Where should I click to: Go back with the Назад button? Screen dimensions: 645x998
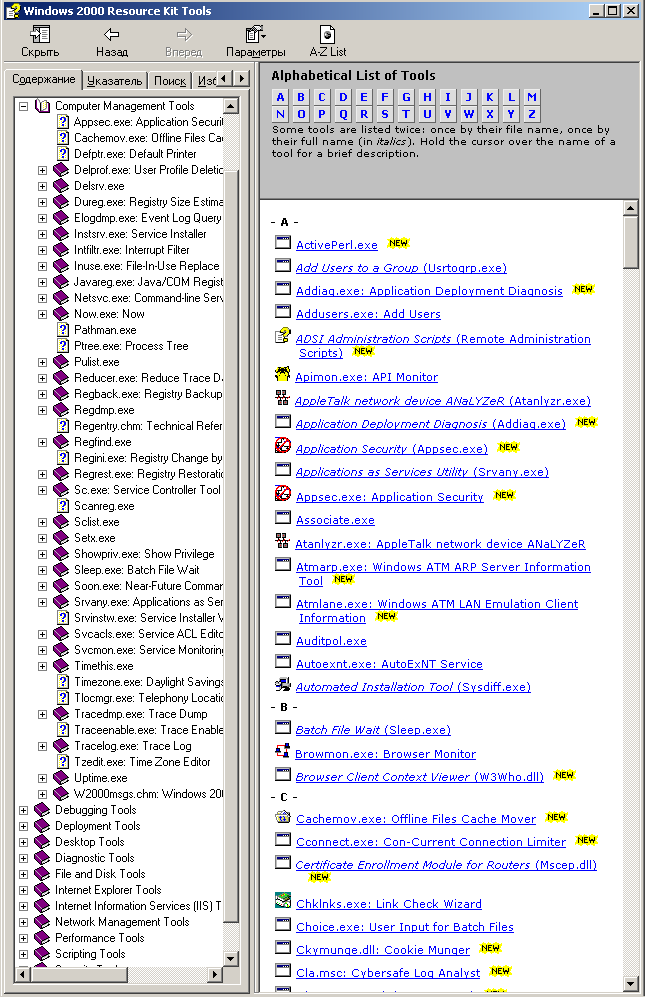click(x=111, y=41)
